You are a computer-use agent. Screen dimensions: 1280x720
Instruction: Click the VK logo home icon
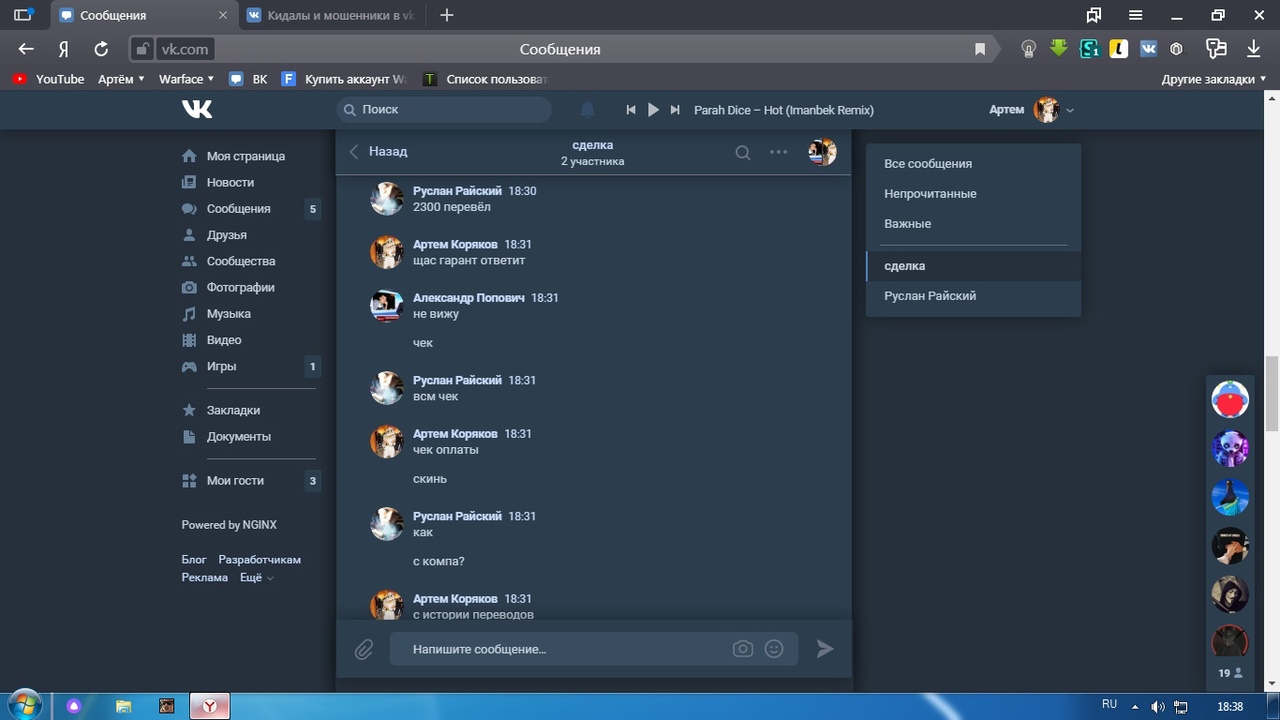197,109
